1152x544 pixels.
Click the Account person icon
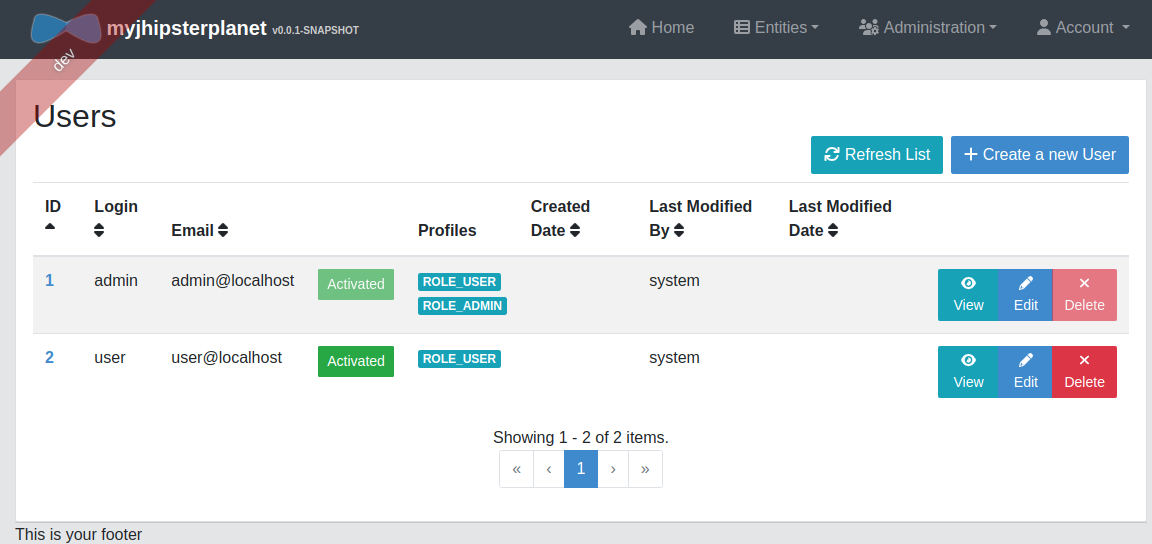[1043, 28]
